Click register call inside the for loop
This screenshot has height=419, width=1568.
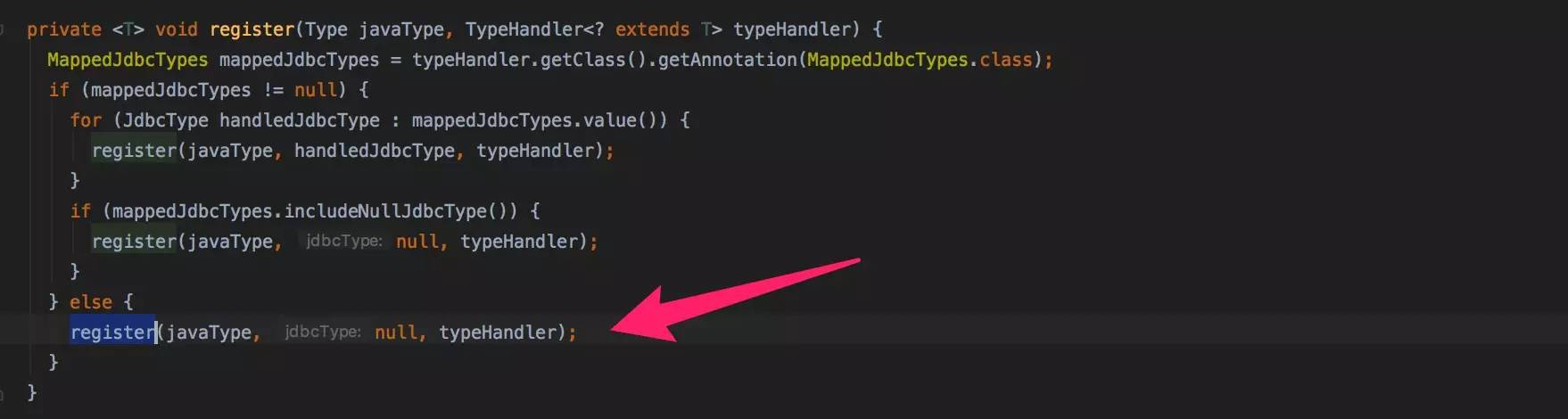(134, 151)
